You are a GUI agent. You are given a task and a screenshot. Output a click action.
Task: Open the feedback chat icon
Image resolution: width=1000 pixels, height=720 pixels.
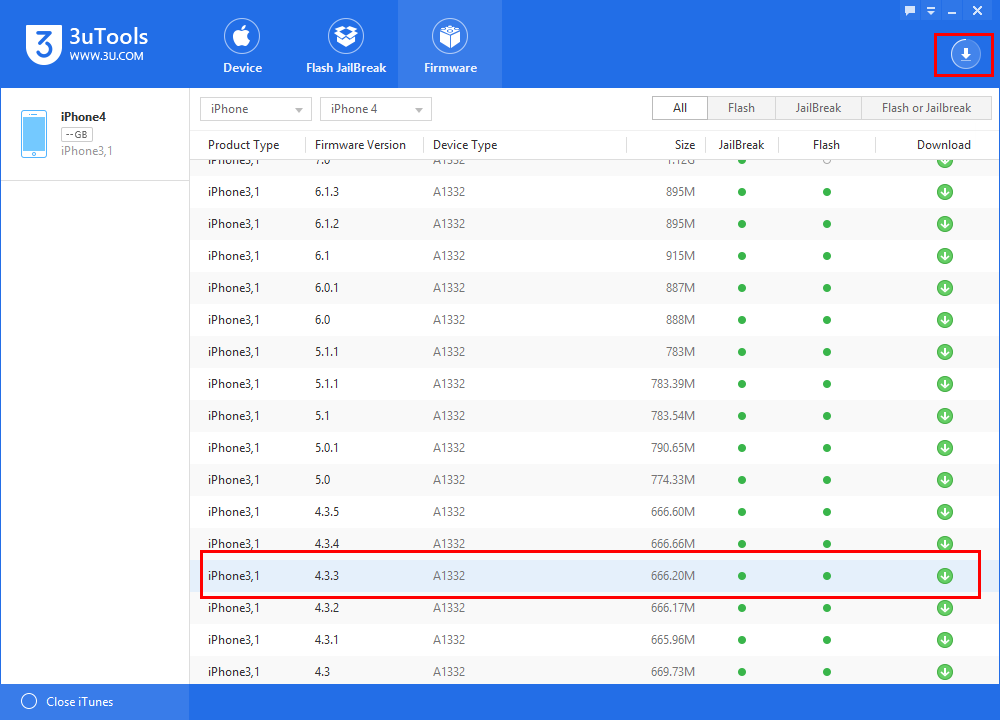point(910,11)
